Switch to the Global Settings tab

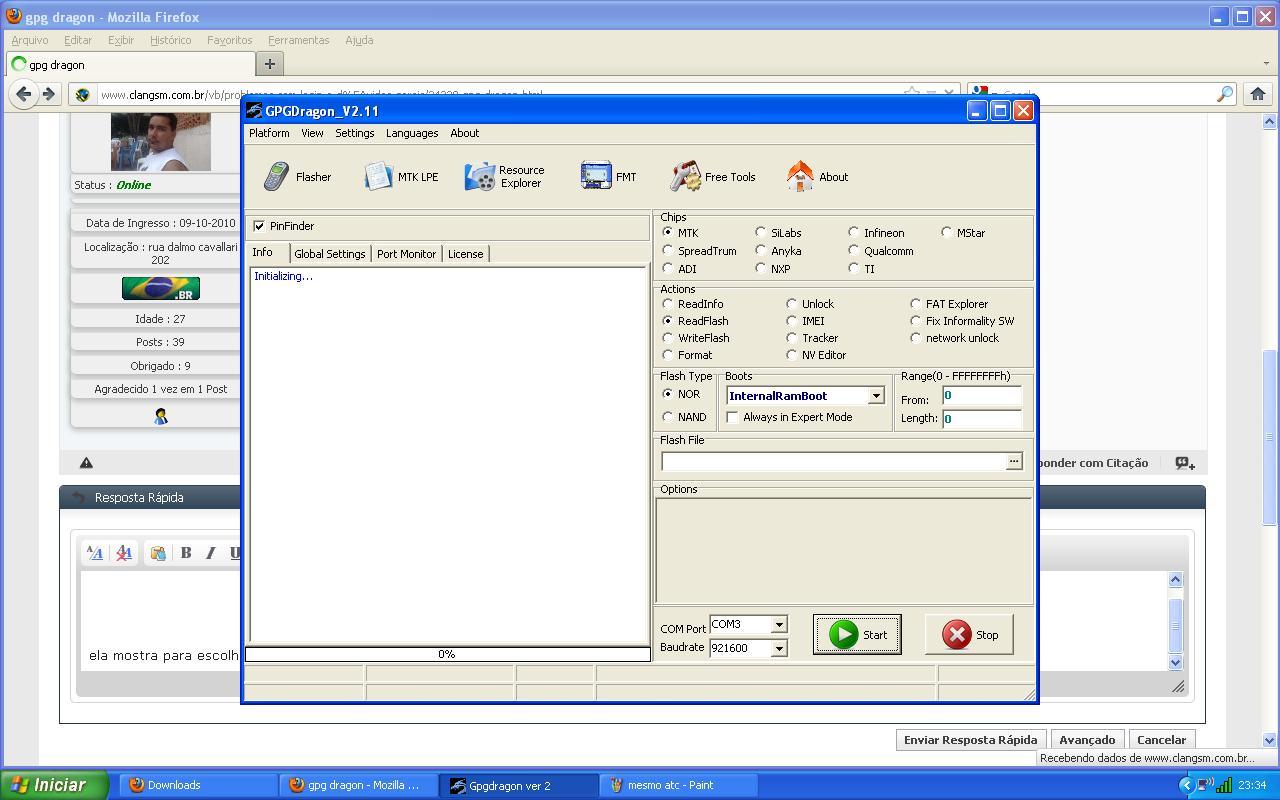coord(330,254)
